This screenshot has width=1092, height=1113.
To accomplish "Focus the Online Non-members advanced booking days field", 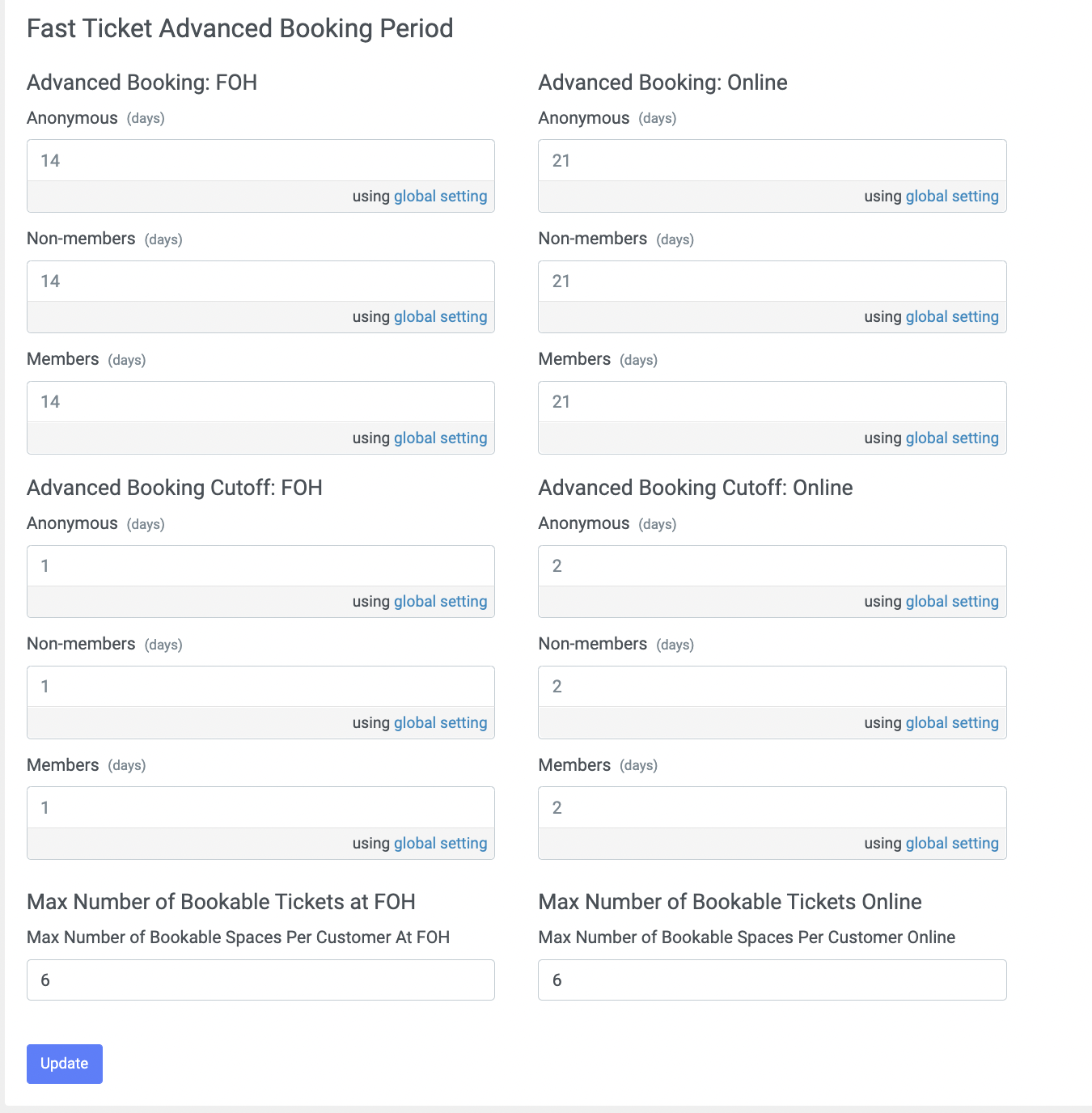I will click(772, 281).
